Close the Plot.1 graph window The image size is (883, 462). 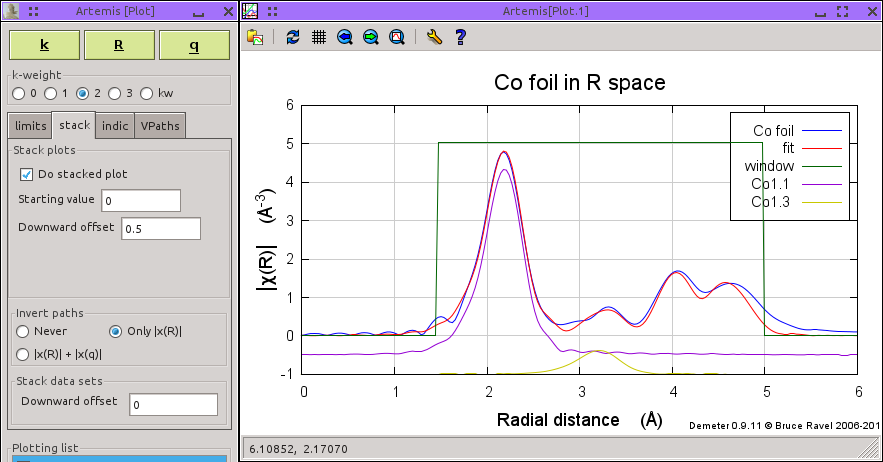point(872,11)
